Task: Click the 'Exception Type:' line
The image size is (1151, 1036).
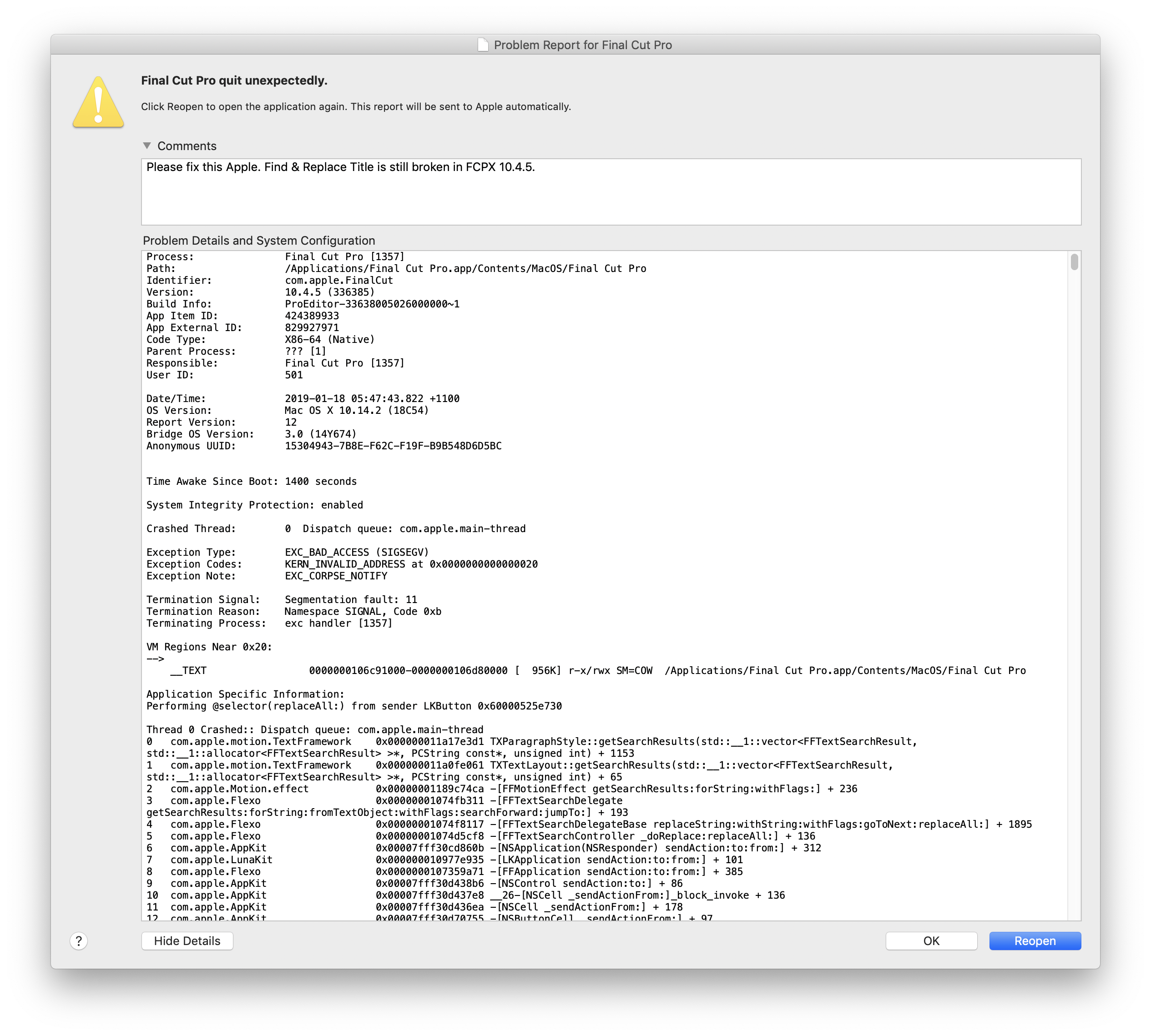Action: coord(288,552)
